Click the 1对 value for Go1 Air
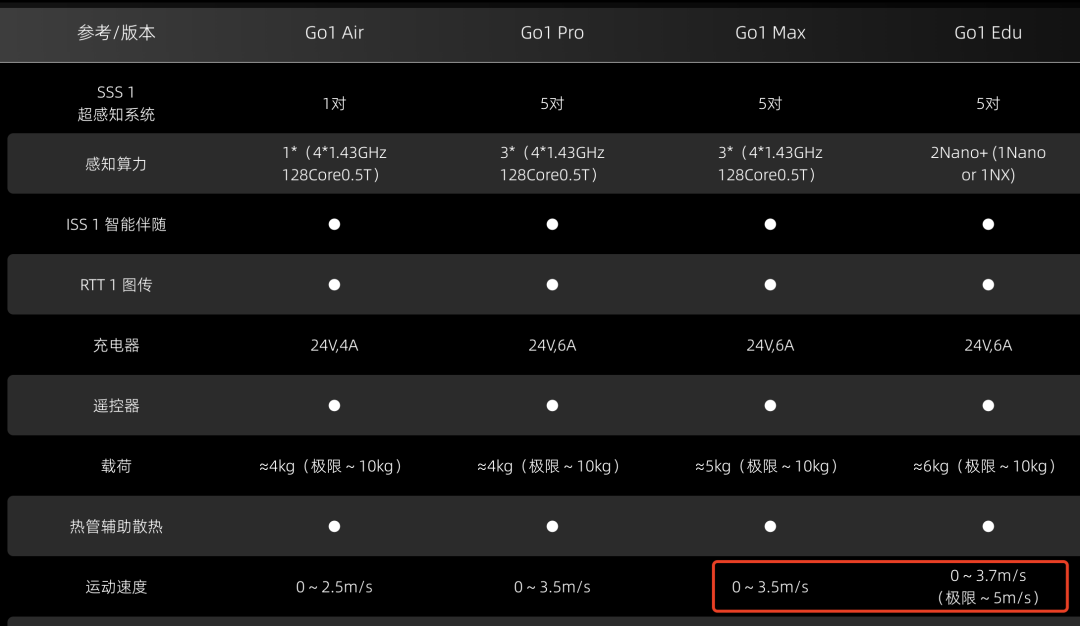 click(334, 103)
